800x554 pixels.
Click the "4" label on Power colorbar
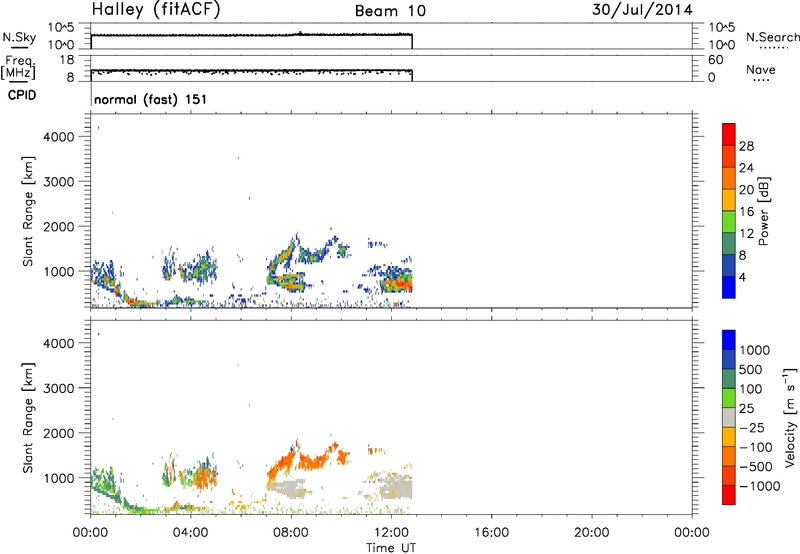tap(742, 277)
